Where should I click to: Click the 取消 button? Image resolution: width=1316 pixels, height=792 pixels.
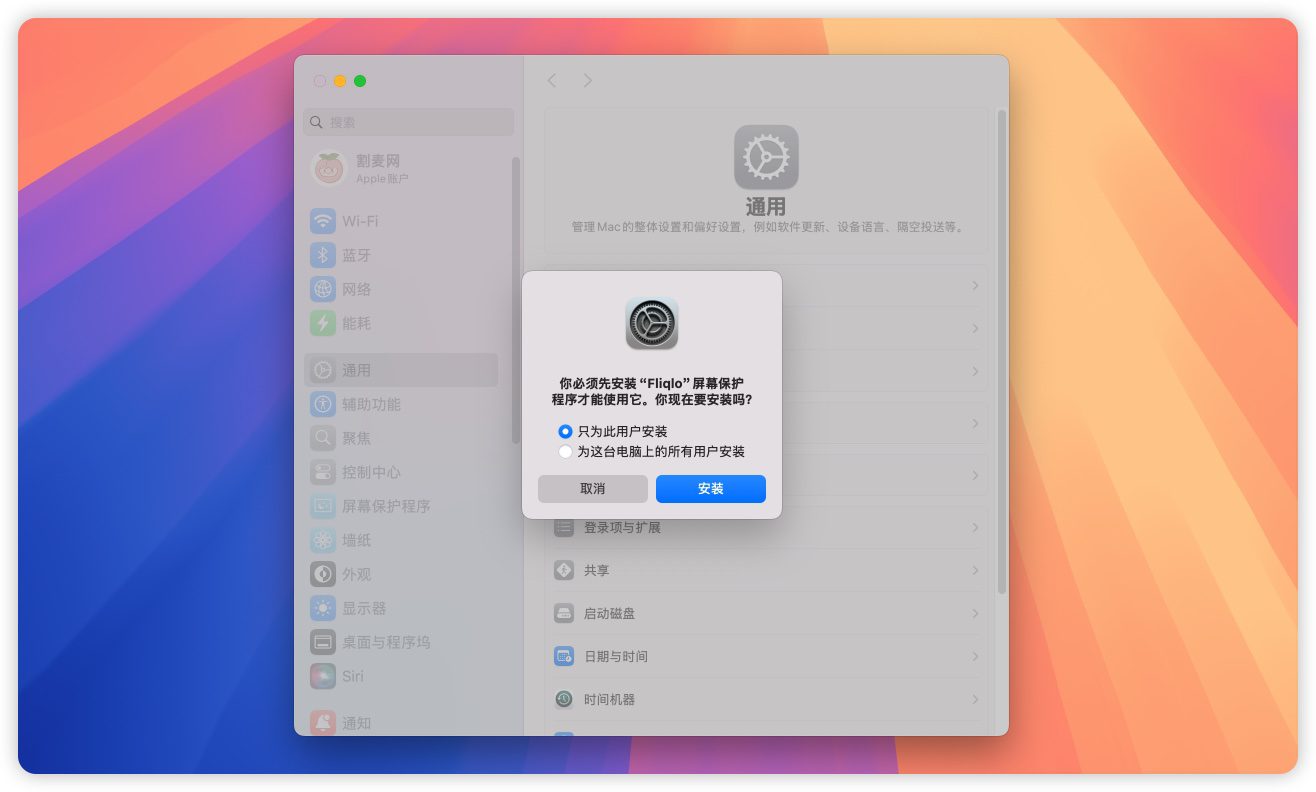pos(592,489)
